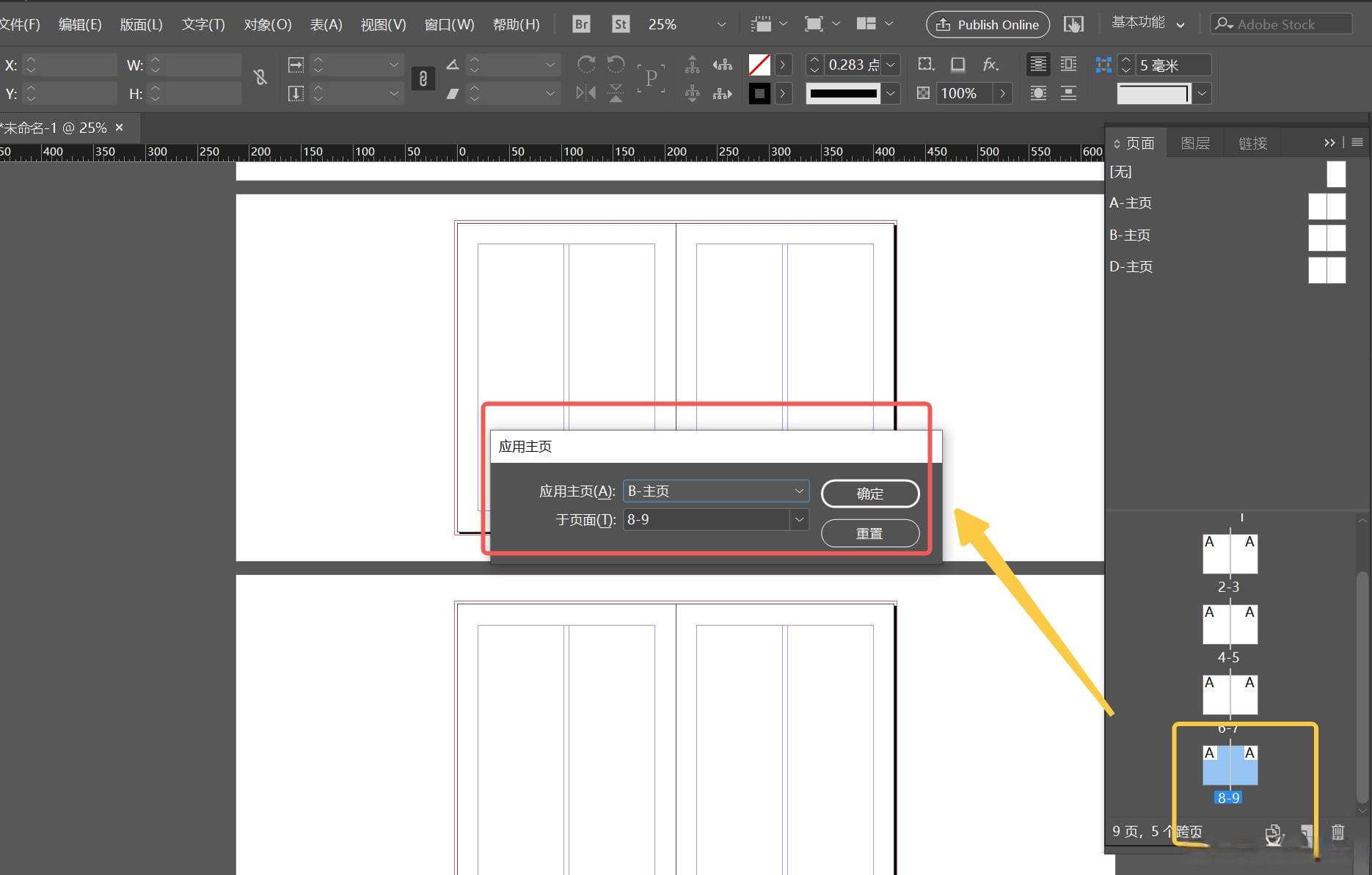Select wrap around bounding box
The height and width of the screenshot is (875, 1372).
[x=1069, y=65]
